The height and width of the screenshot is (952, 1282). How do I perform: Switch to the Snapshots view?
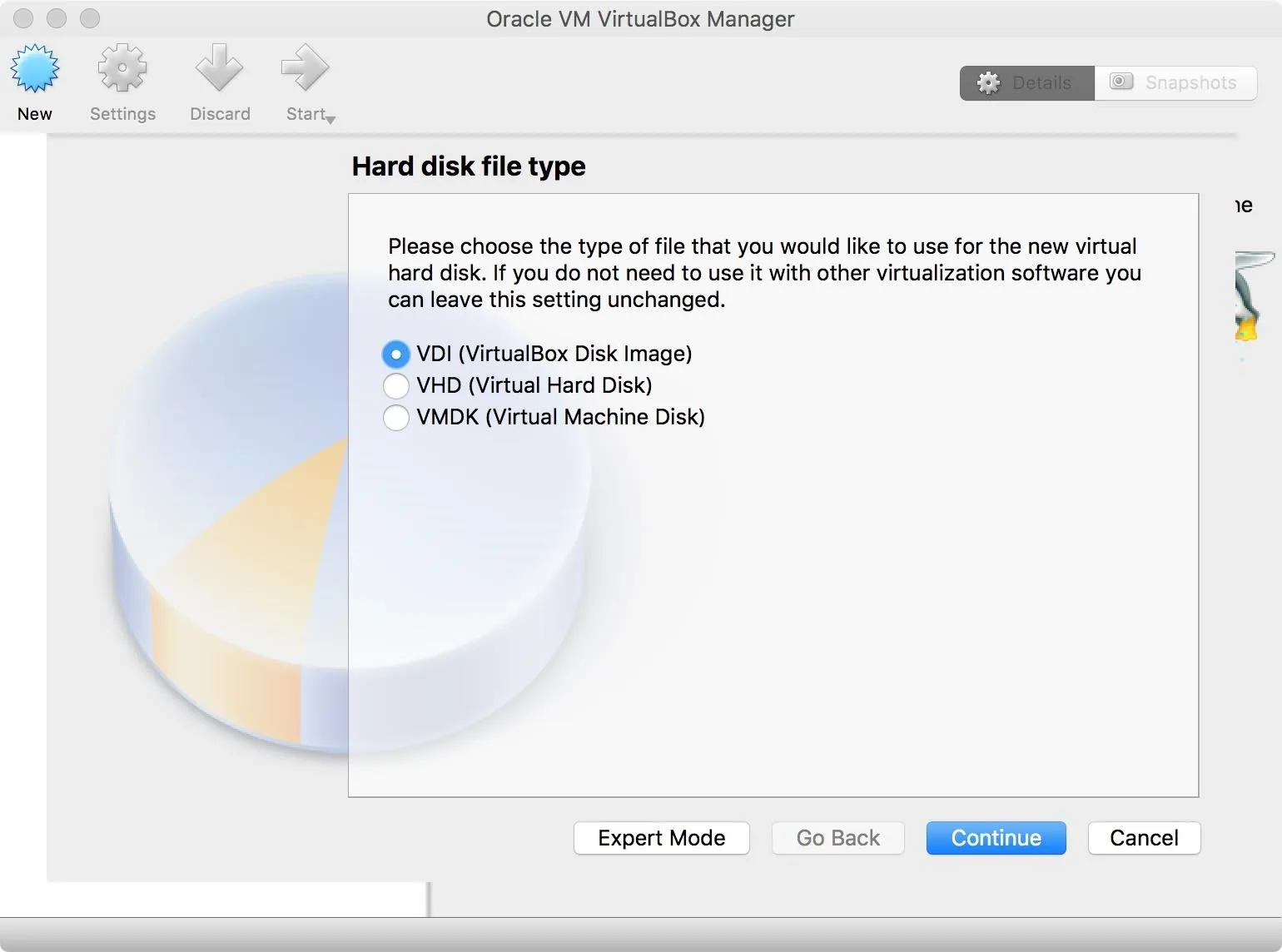click(1175, 83)
